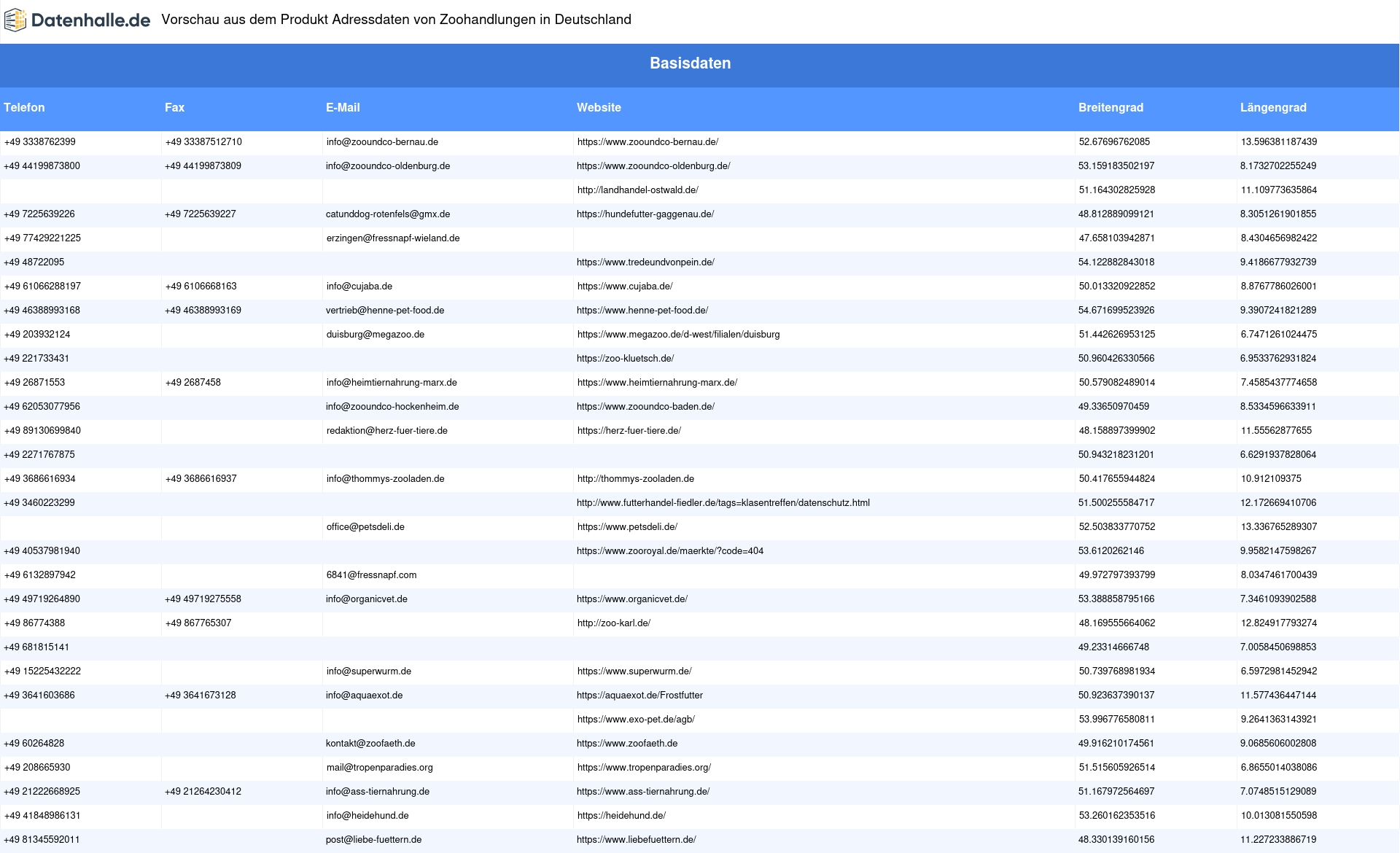1400x853 pixels.
Task: Click website http://thommys-zooladen.de
Action: point(636,479)
